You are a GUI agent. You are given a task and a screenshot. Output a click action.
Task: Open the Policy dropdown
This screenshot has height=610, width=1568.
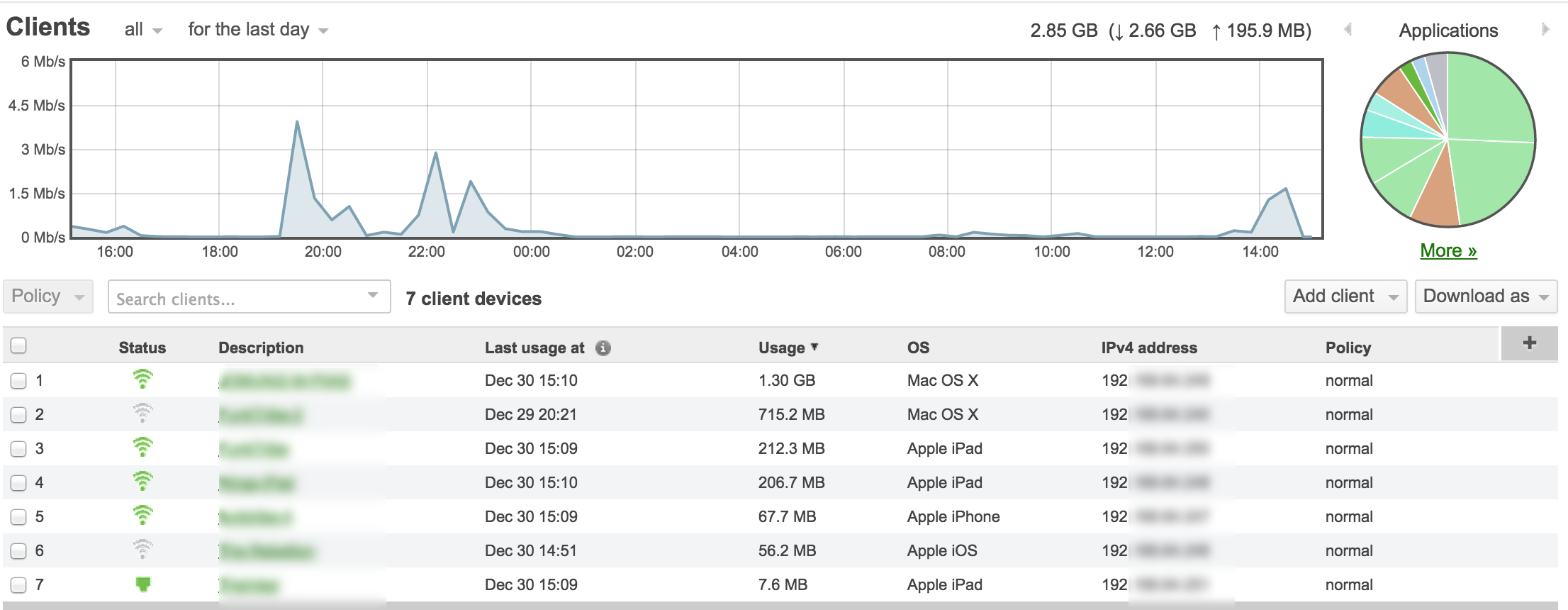[47, 296]
